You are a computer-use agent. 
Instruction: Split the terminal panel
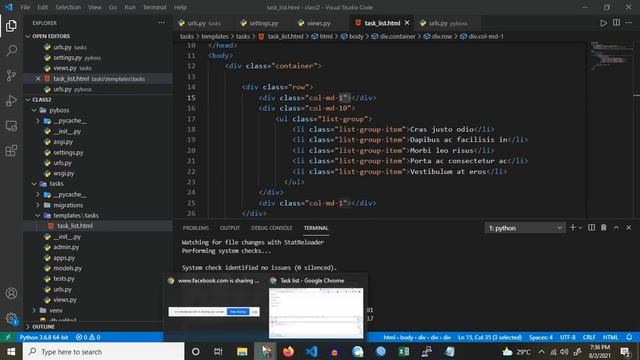(x=591, y=227)
